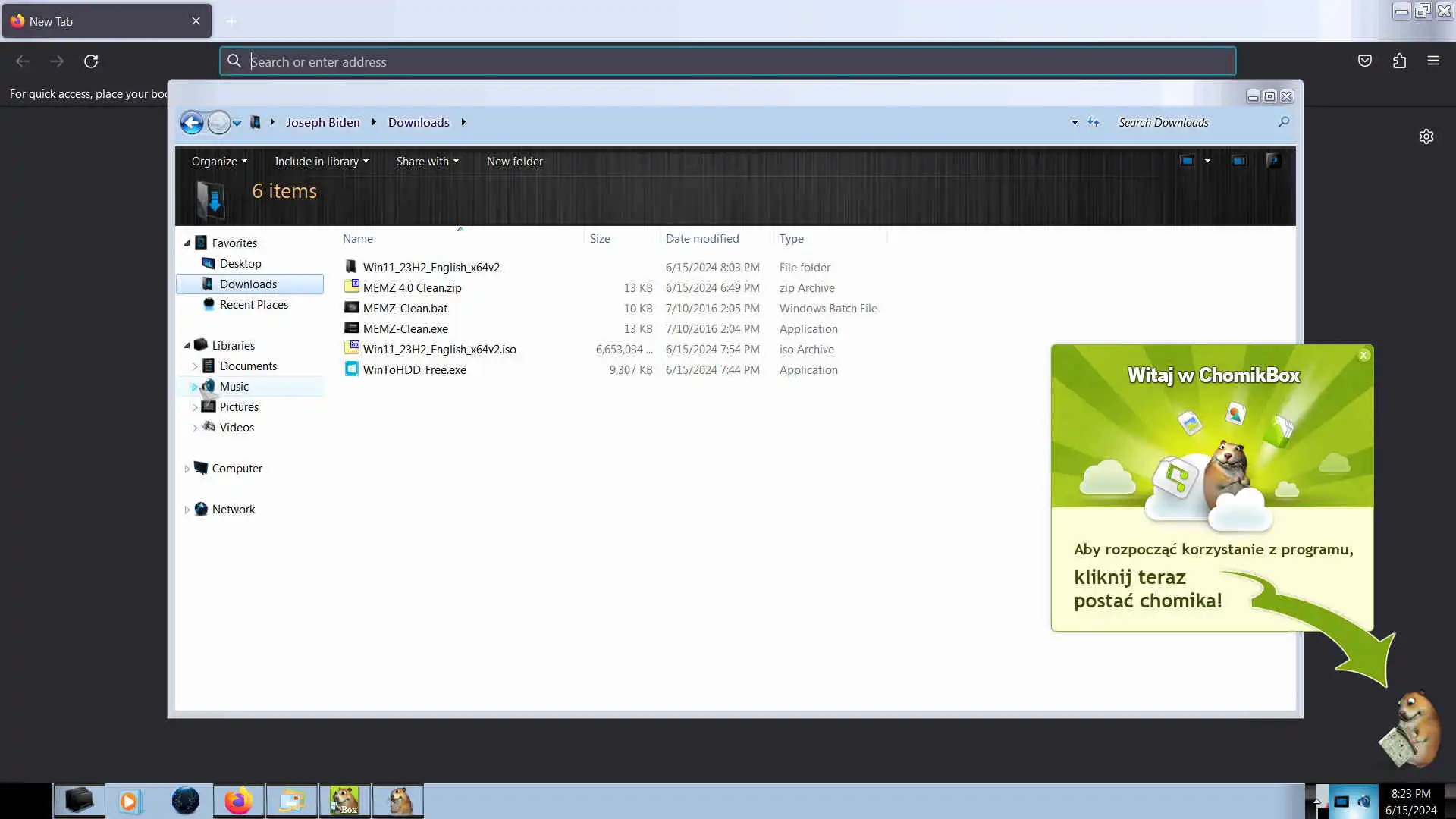
Task: Expand the Include in library dropdown
Action: (321, 162)
